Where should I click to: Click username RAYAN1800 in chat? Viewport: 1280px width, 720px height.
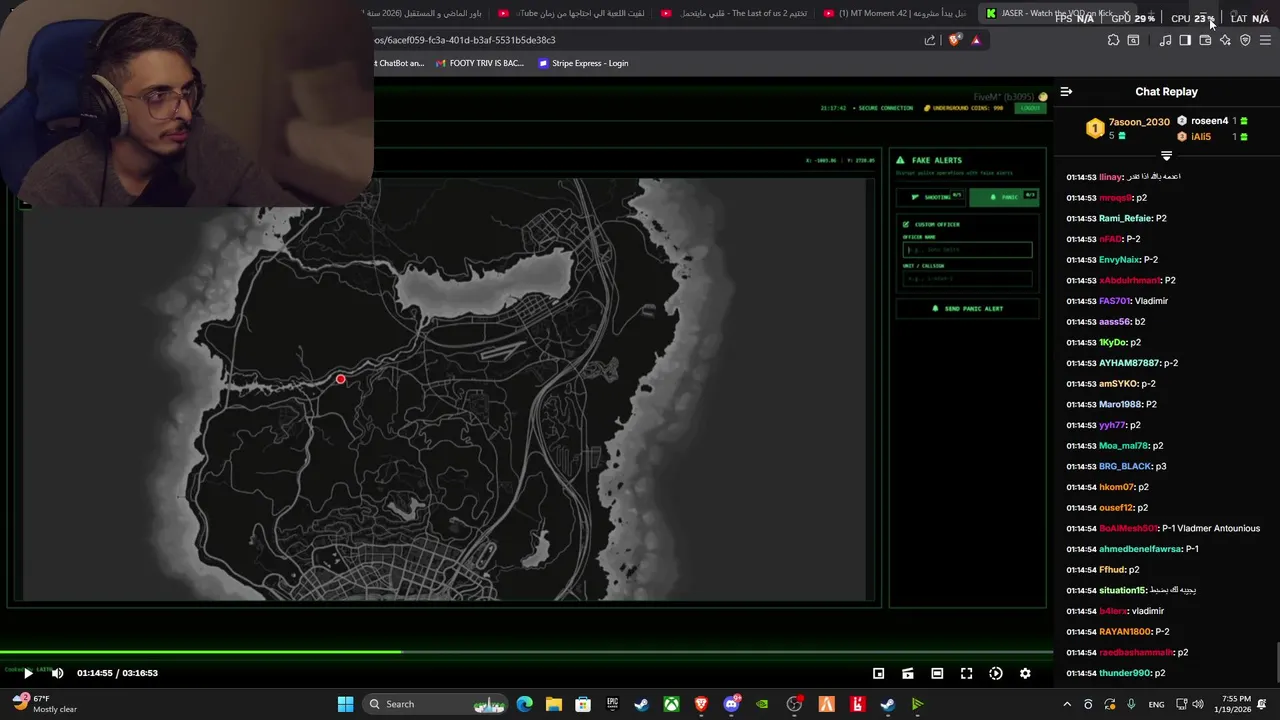[x=1125, y=632]
